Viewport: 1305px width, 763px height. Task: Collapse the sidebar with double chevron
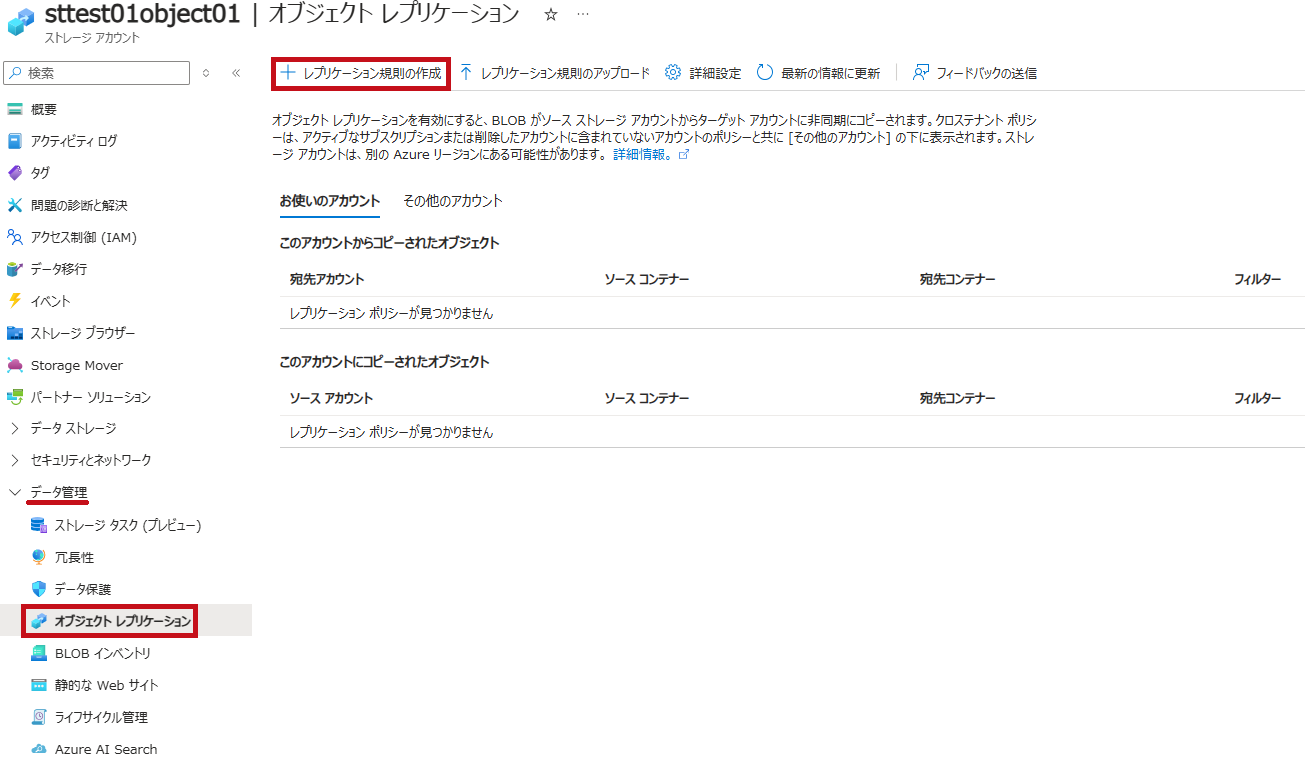[x=236, y=73]
